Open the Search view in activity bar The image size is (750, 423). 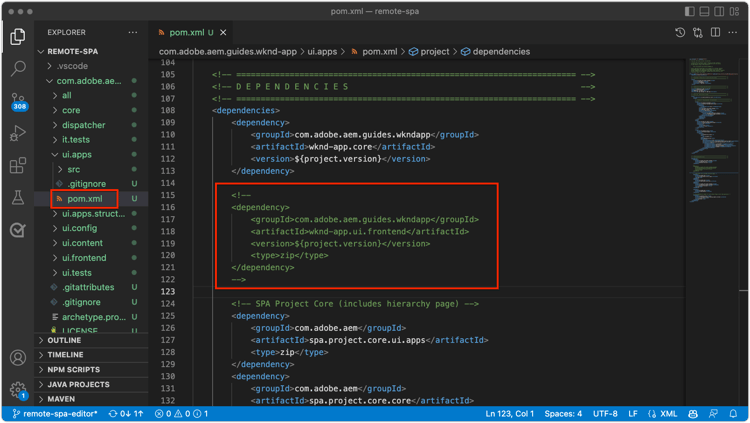coord(18,69)
